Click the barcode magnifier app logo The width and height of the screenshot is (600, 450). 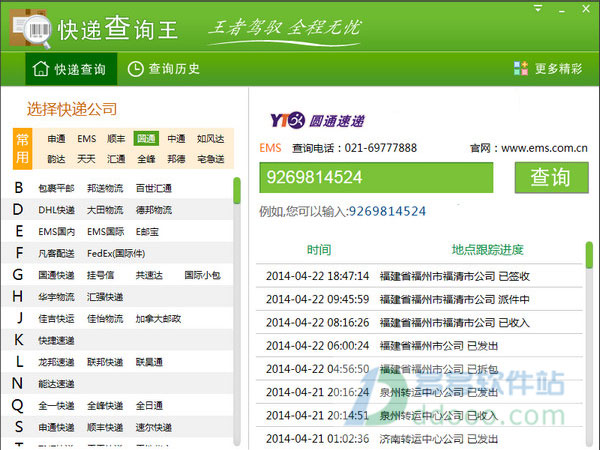tap(31, 29)
